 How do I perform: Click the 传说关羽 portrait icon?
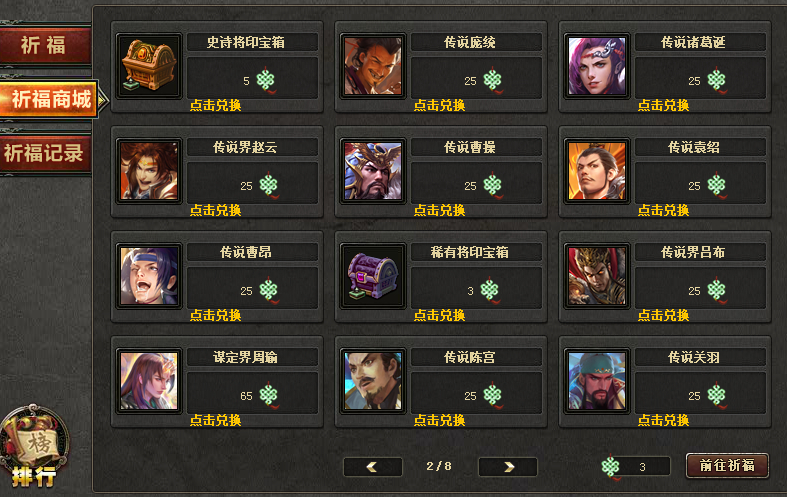point(597,381)
